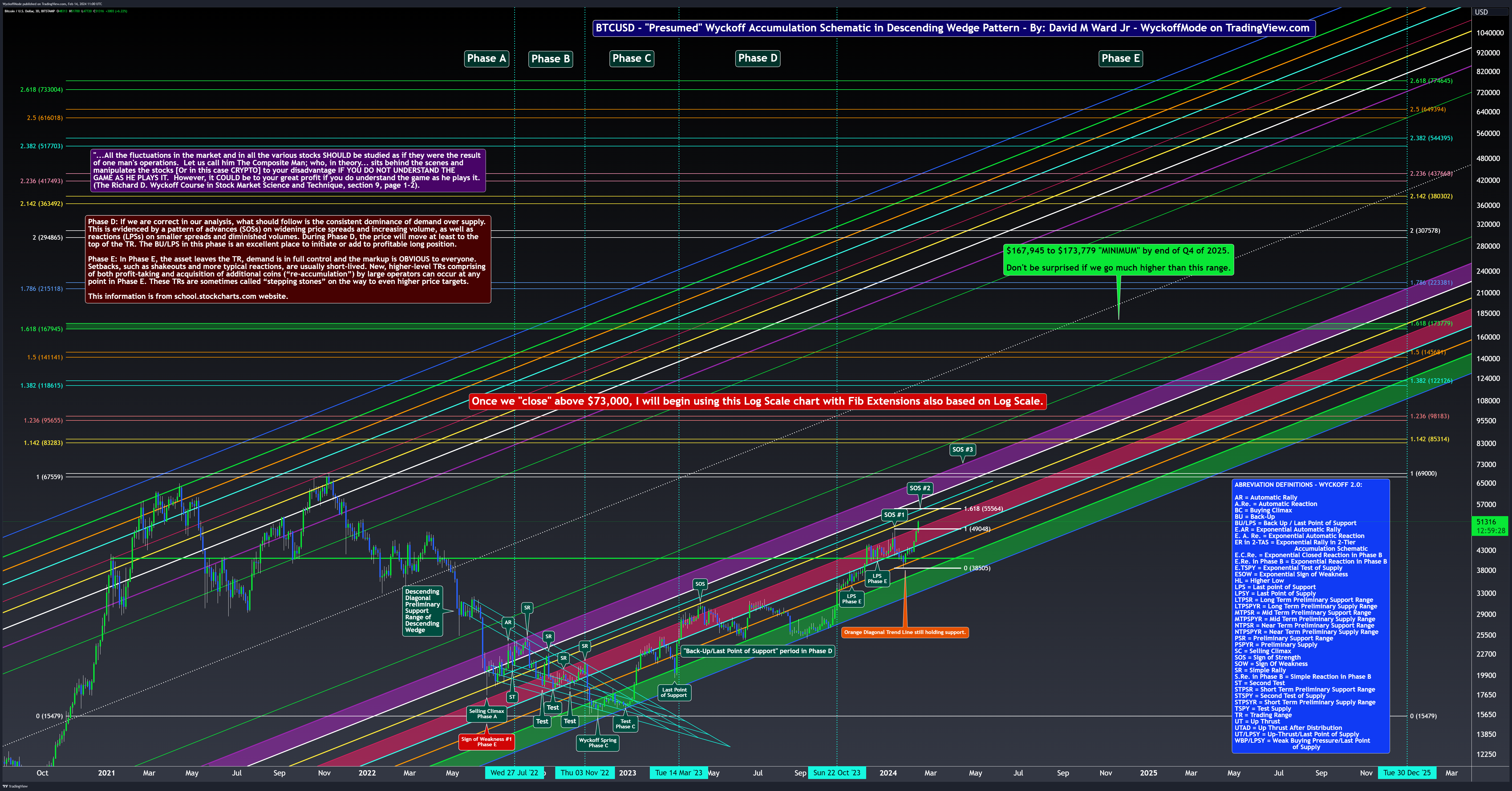Click the SOS #3 label
This screenshot has height=791, width=1512.
click(962, 449)
